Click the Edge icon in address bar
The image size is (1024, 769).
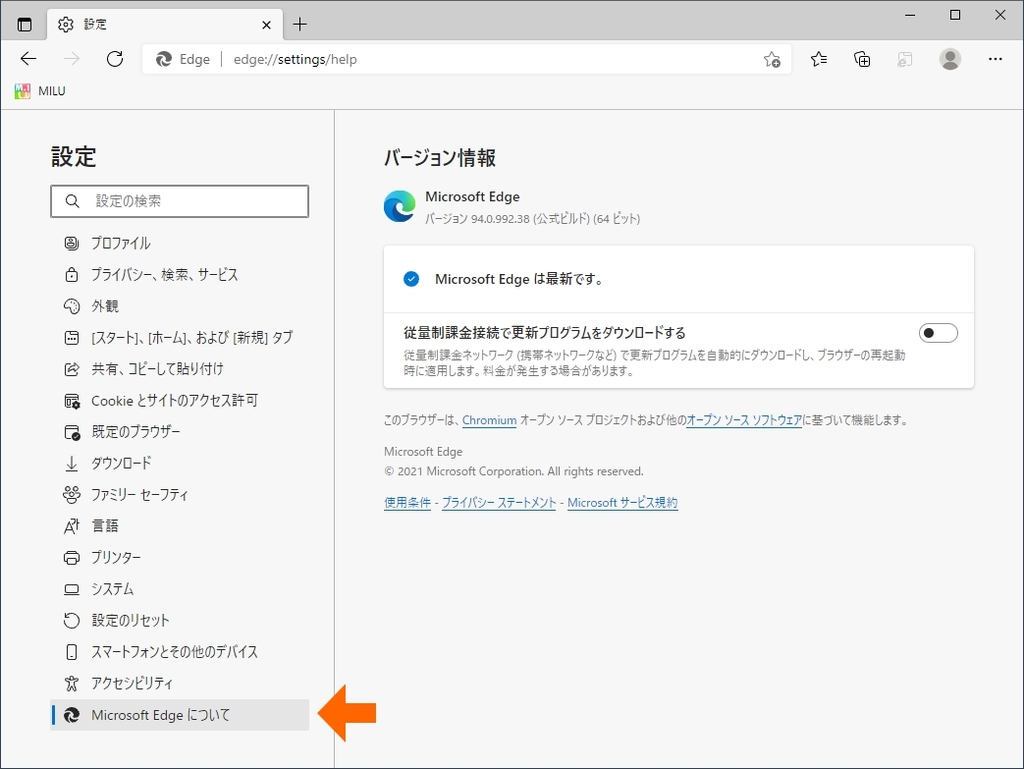pyautogui.click(x=164, y=59)
